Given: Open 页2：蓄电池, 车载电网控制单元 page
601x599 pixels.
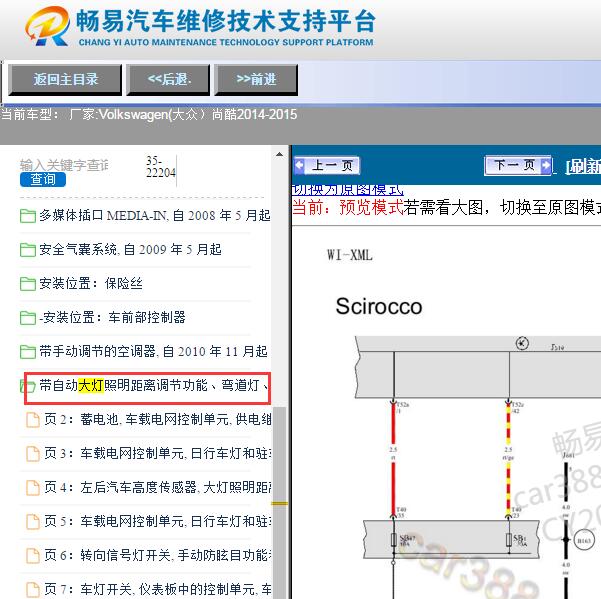Looking at the screenshot, I should (158, 419).
